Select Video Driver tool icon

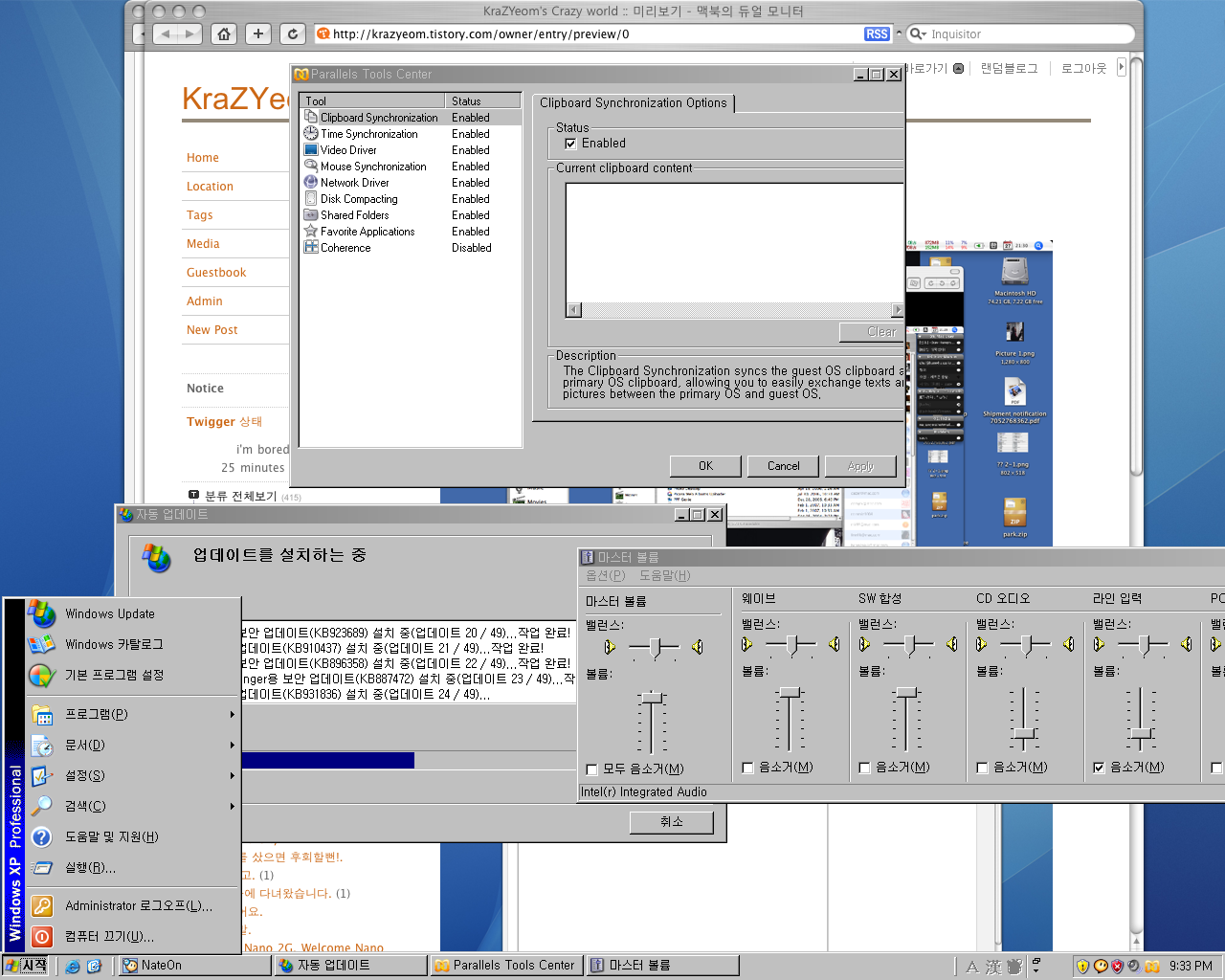(311, 150)
